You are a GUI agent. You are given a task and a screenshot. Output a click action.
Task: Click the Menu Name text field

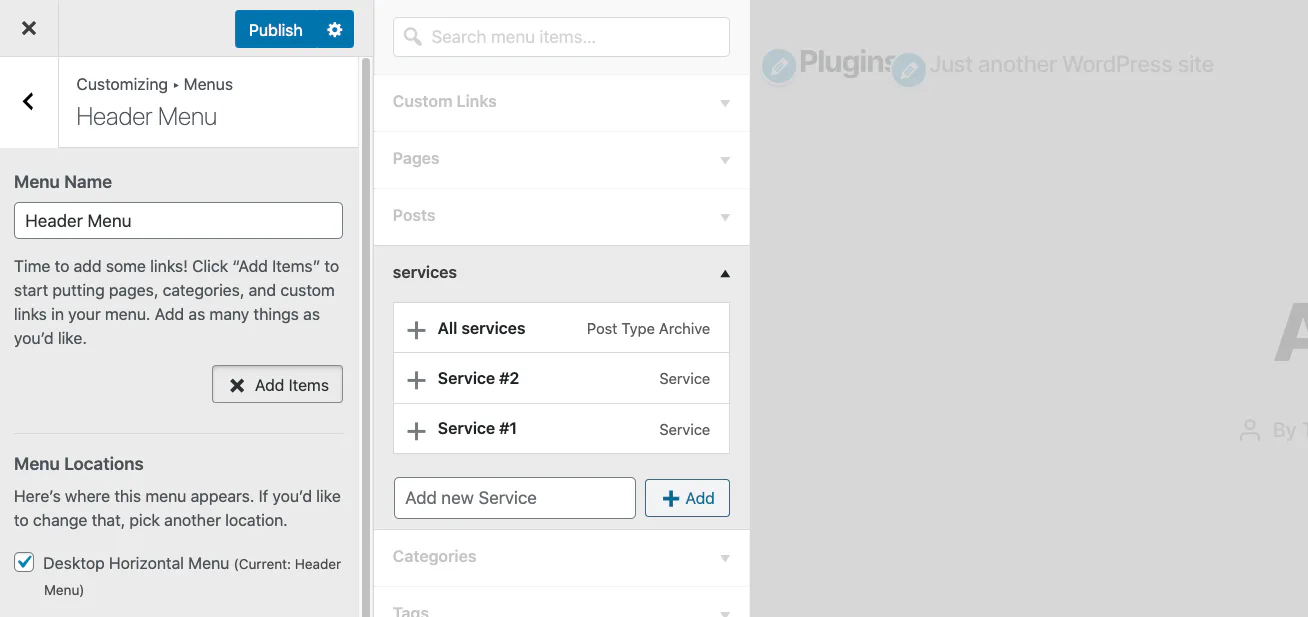click(x=178, y=221)
